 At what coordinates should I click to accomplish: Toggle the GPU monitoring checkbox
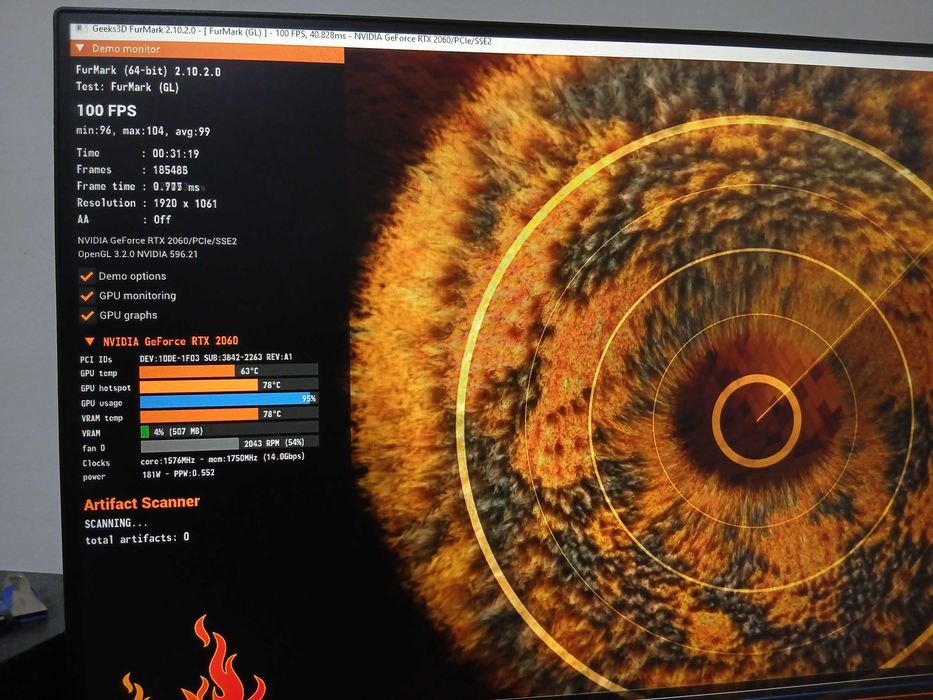pos(87,296)
